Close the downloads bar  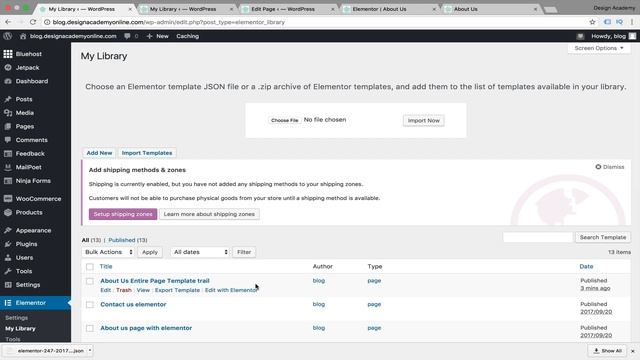tap(633, 351)
